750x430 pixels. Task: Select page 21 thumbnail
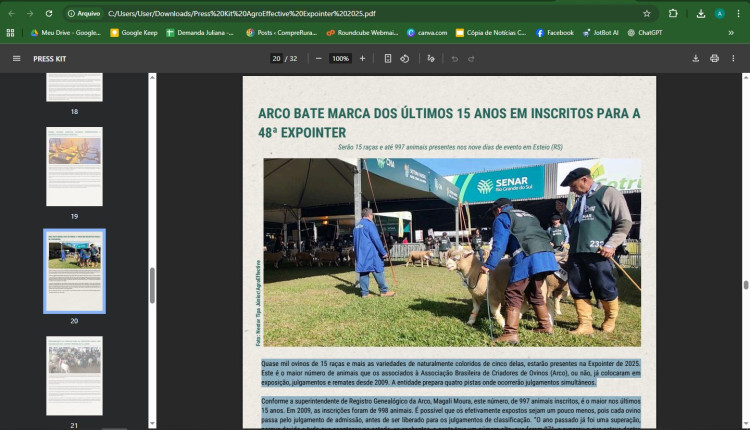point(74,375)
